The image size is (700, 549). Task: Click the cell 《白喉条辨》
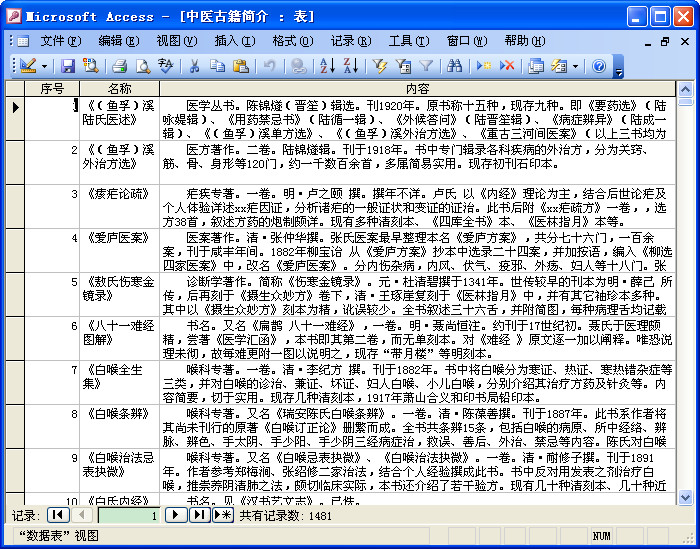pos(119,427)
